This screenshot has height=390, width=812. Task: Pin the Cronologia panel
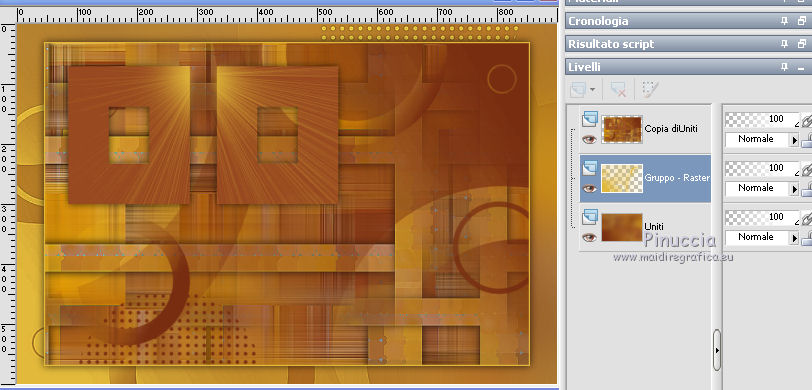point(785,21)
